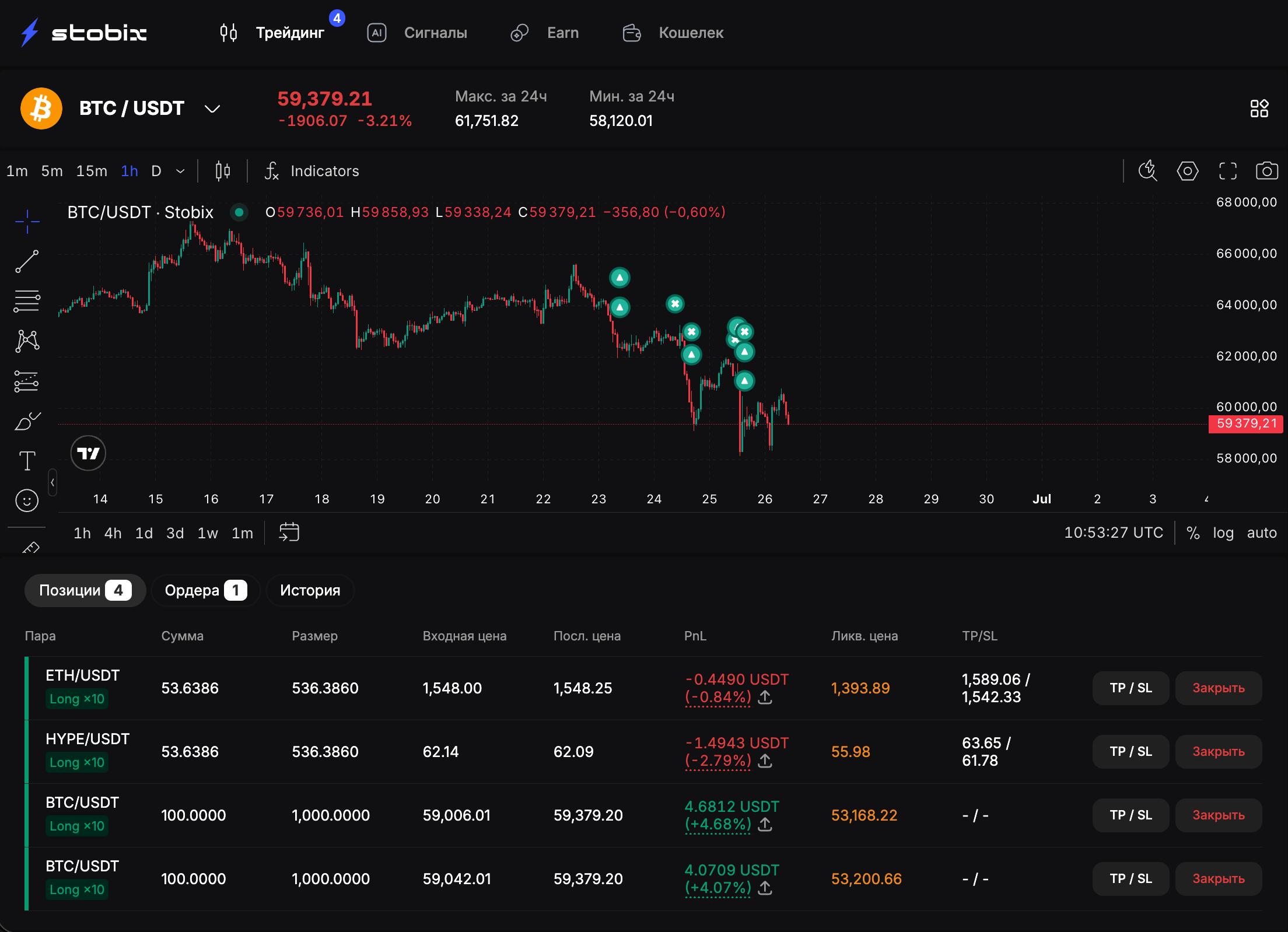Expand the BTC / USDT pair dropdown
Image resolution: width=1288 pixels, height=932 pixels.
click(212, 108)
